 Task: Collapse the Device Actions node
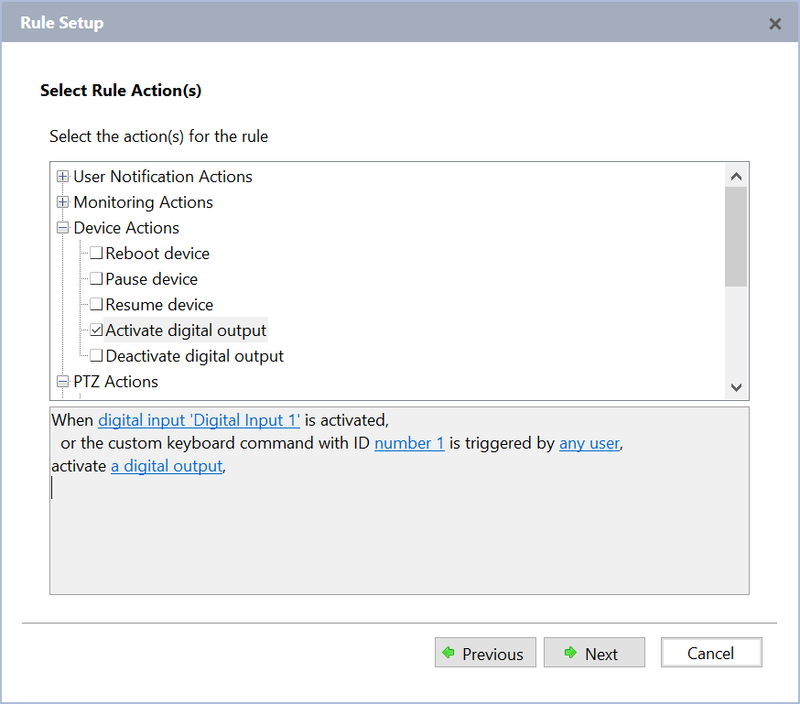coord(64,228)
